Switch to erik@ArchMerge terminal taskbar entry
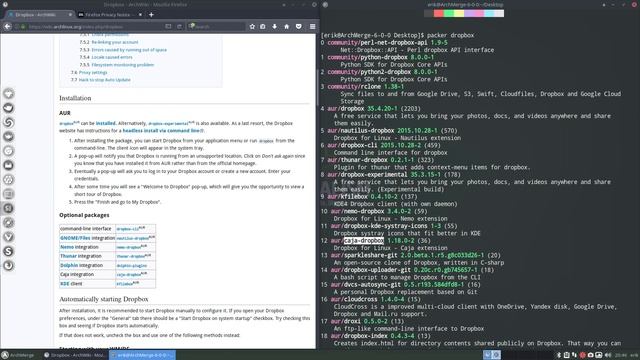The image size is (640, 360). [142, 355]
